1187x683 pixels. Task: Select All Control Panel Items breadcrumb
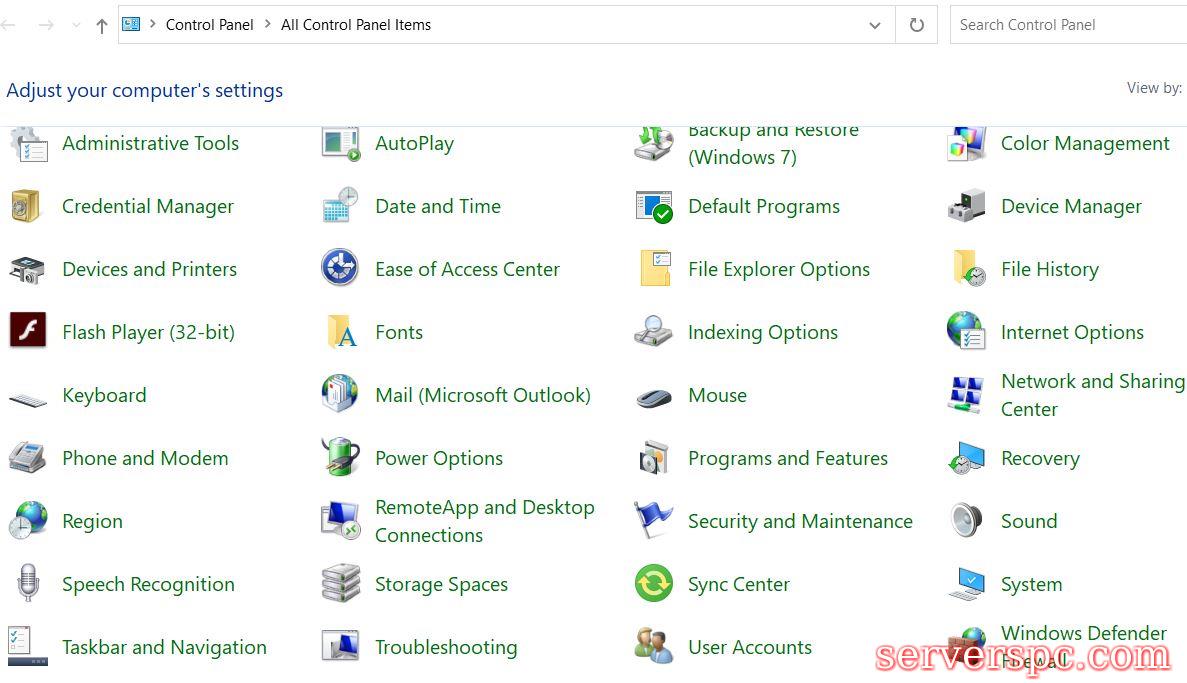click(356, 25)
